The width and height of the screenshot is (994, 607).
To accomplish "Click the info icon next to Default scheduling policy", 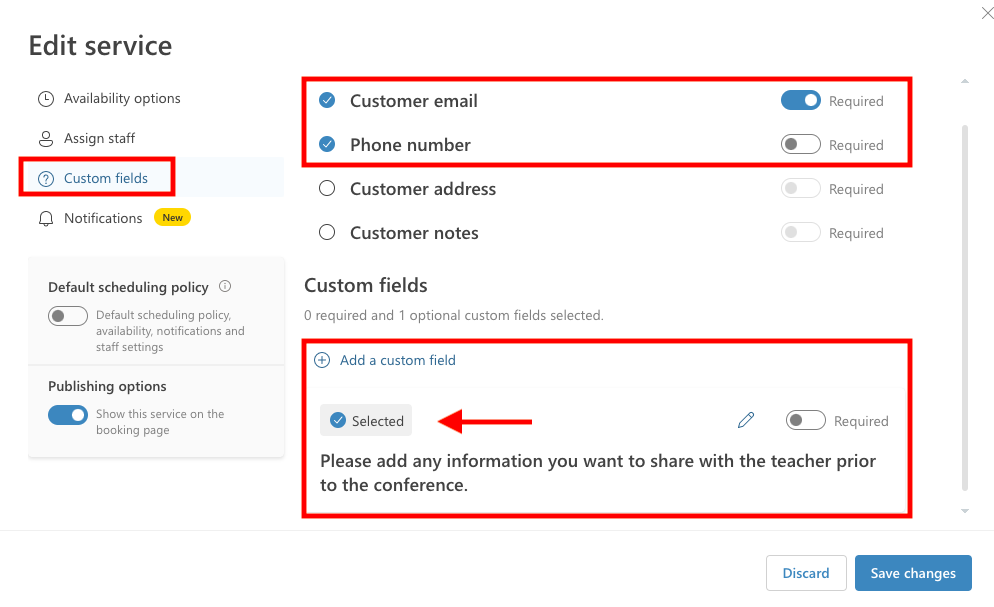I will (225, 286).
